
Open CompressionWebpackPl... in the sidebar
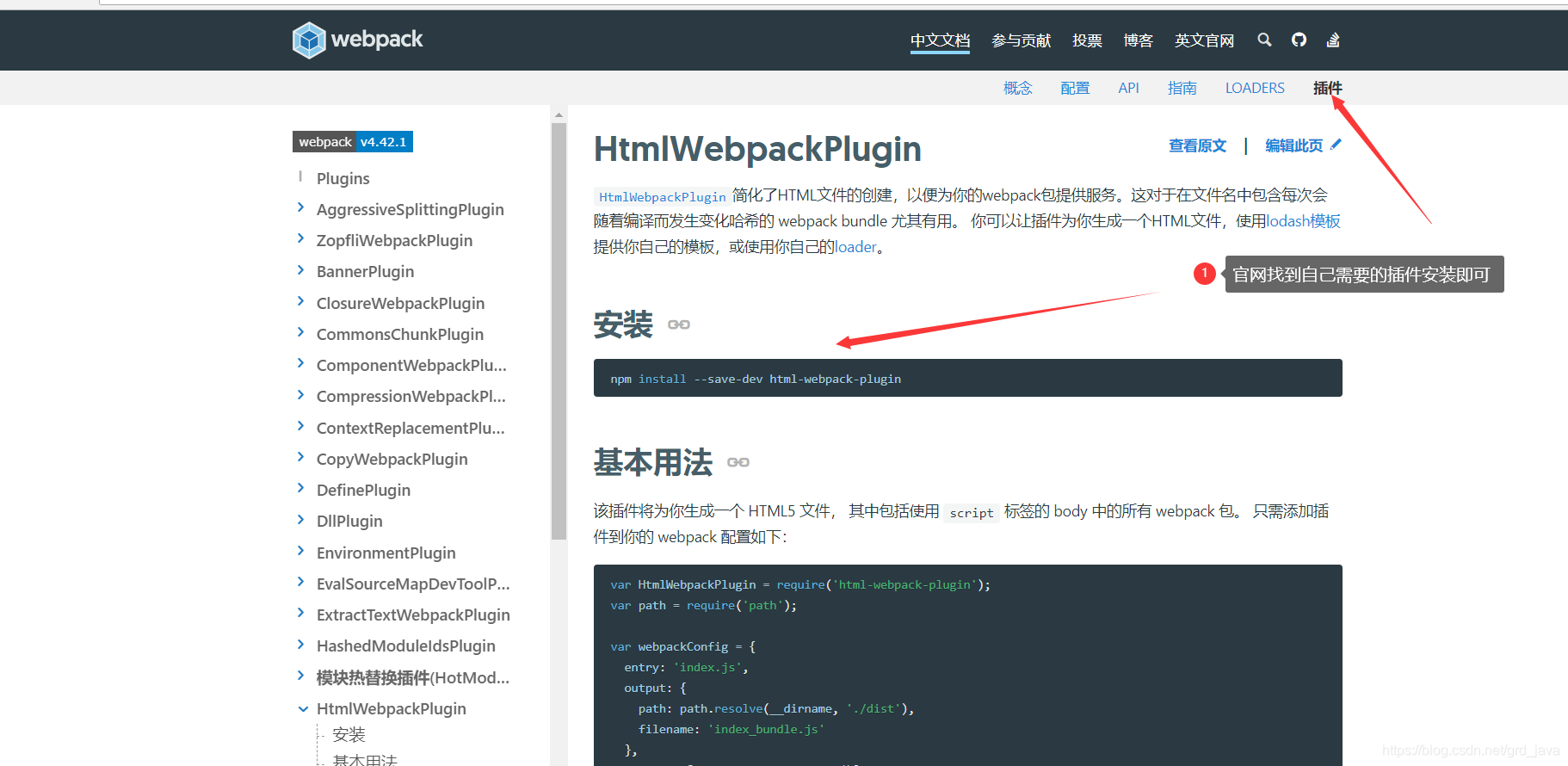click(411, 396)
